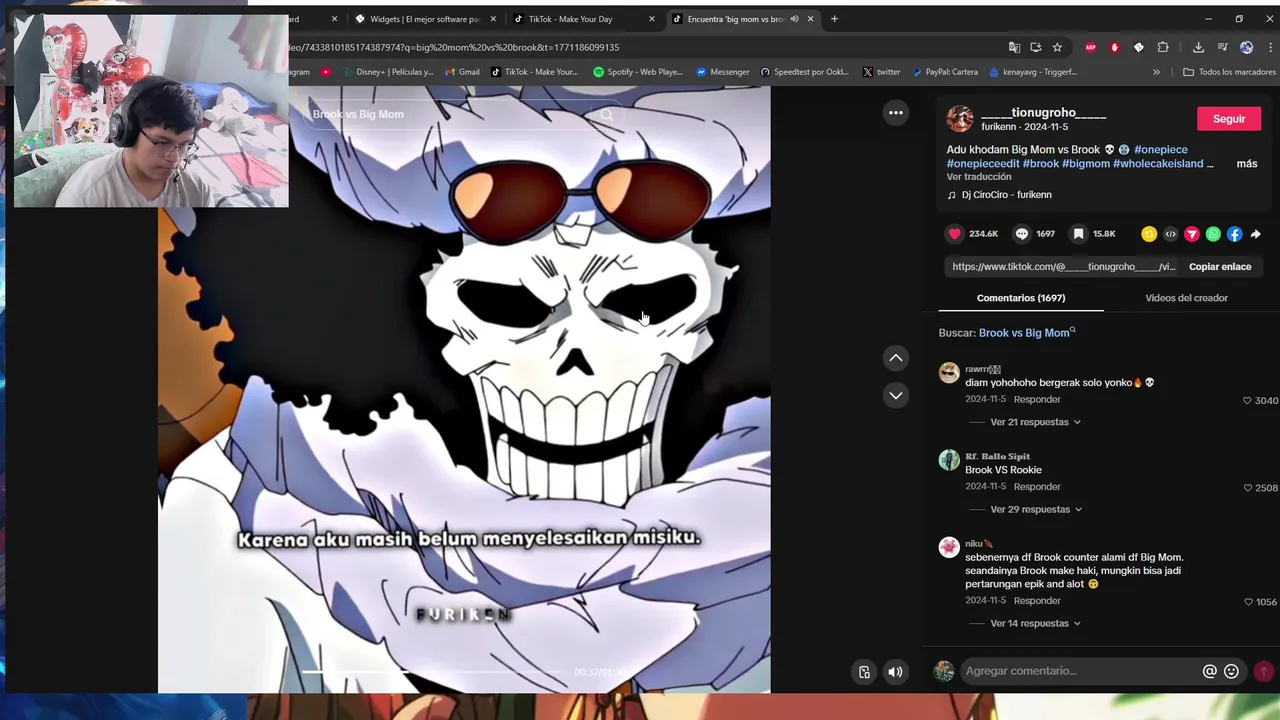Viewport: 1280px width, 720px height.
Task: Open the media control icon in Chrome toolbar
Action: pyautogui.click(x=1222, y=47)
